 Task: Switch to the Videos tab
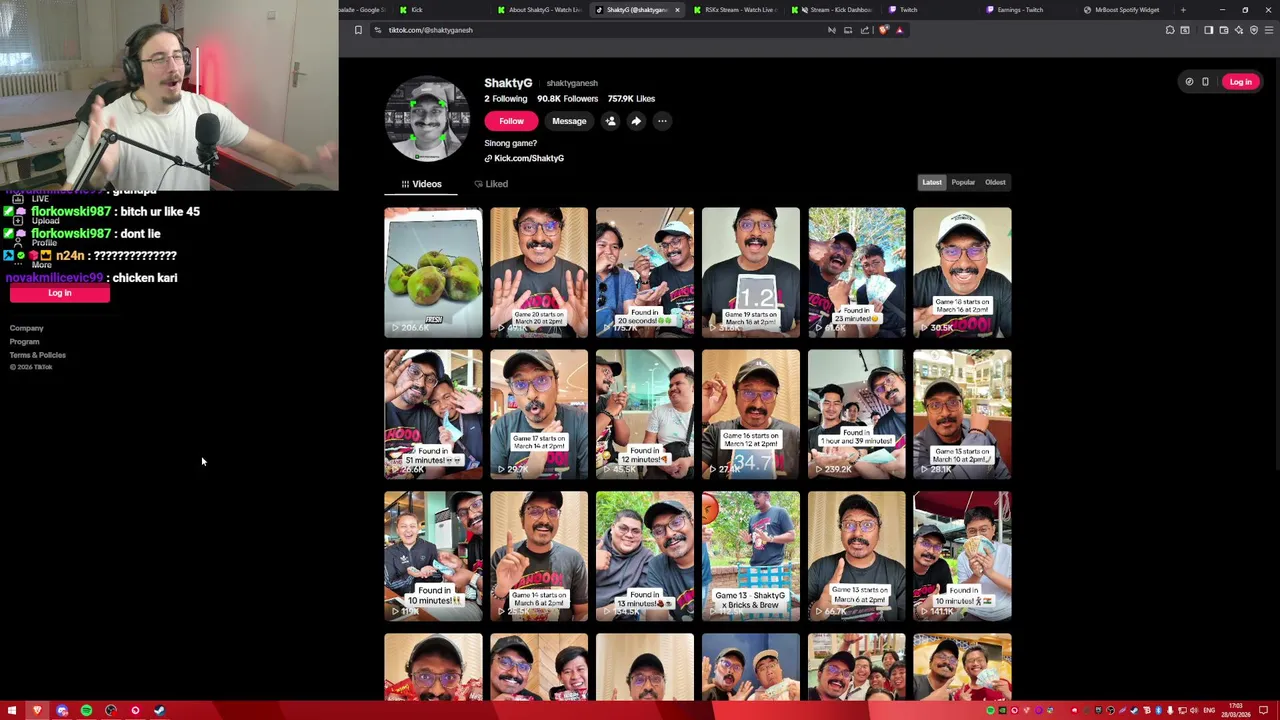[x=421, y=184]
